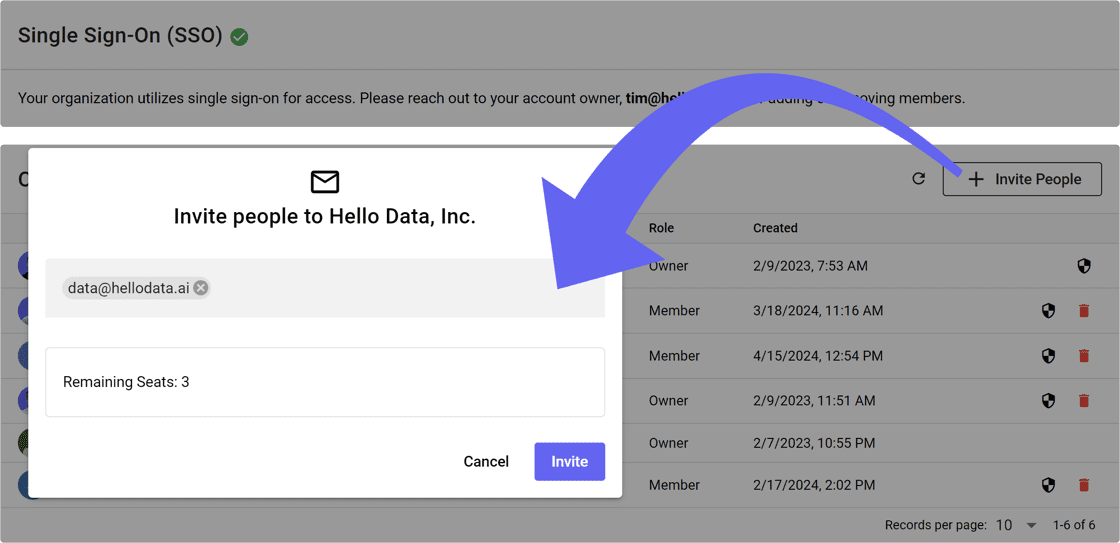Click shield icon for 4/15/2024, 12:54 PM row
Image resolution: width=1120 pixels, height=543 pixels.
pos(1048,356)
